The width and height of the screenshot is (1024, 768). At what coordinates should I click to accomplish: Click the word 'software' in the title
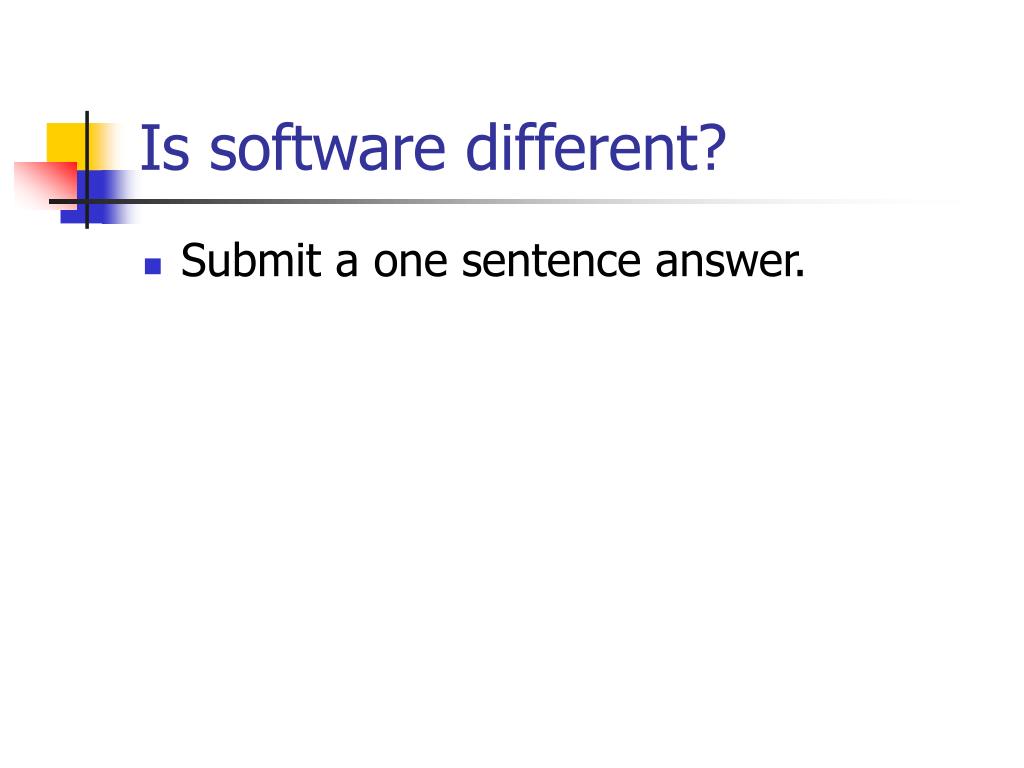[327, 148]
